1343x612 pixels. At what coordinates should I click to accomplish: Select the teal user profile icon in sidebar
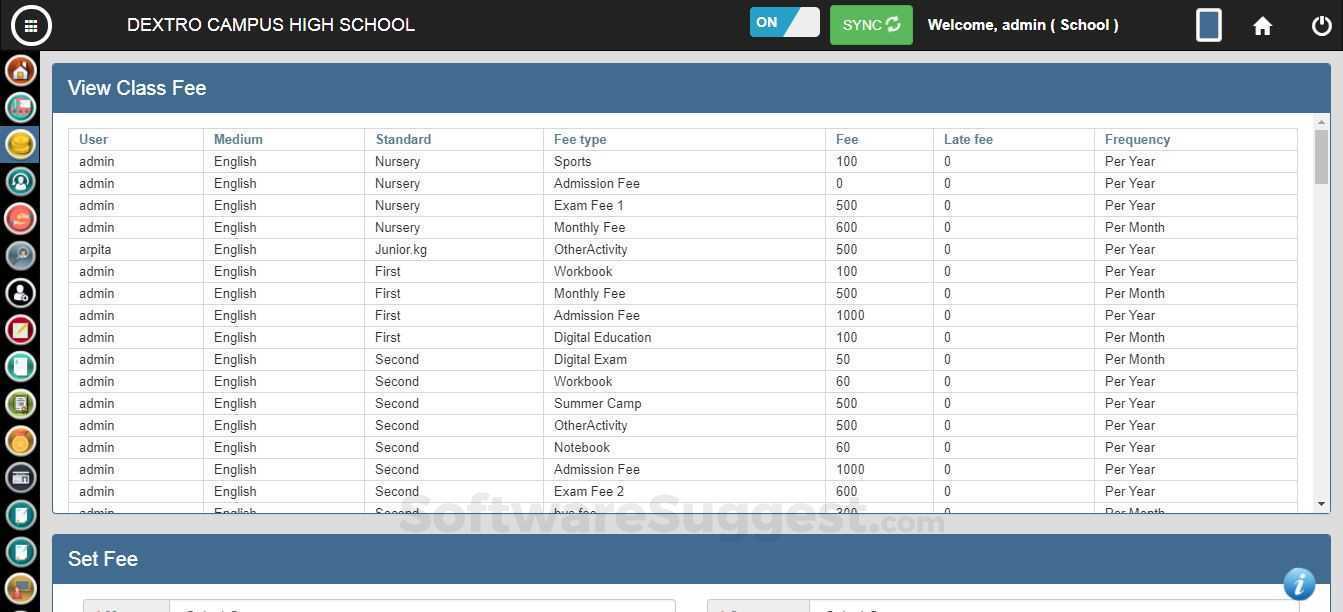[x=20, y=181]
